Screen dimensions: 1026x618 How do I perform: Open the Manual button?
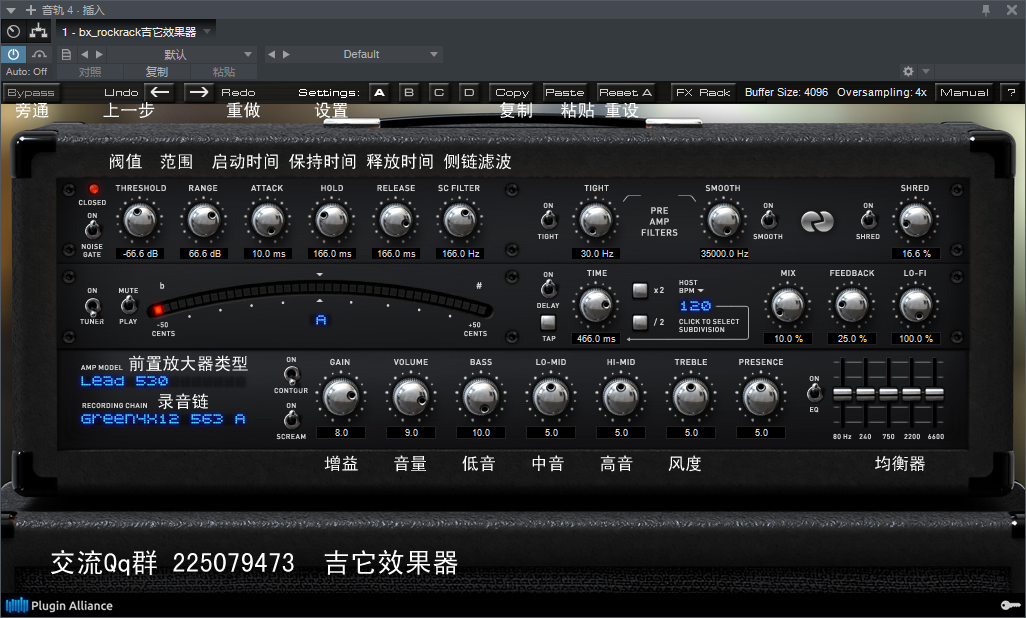coord(964,92)
